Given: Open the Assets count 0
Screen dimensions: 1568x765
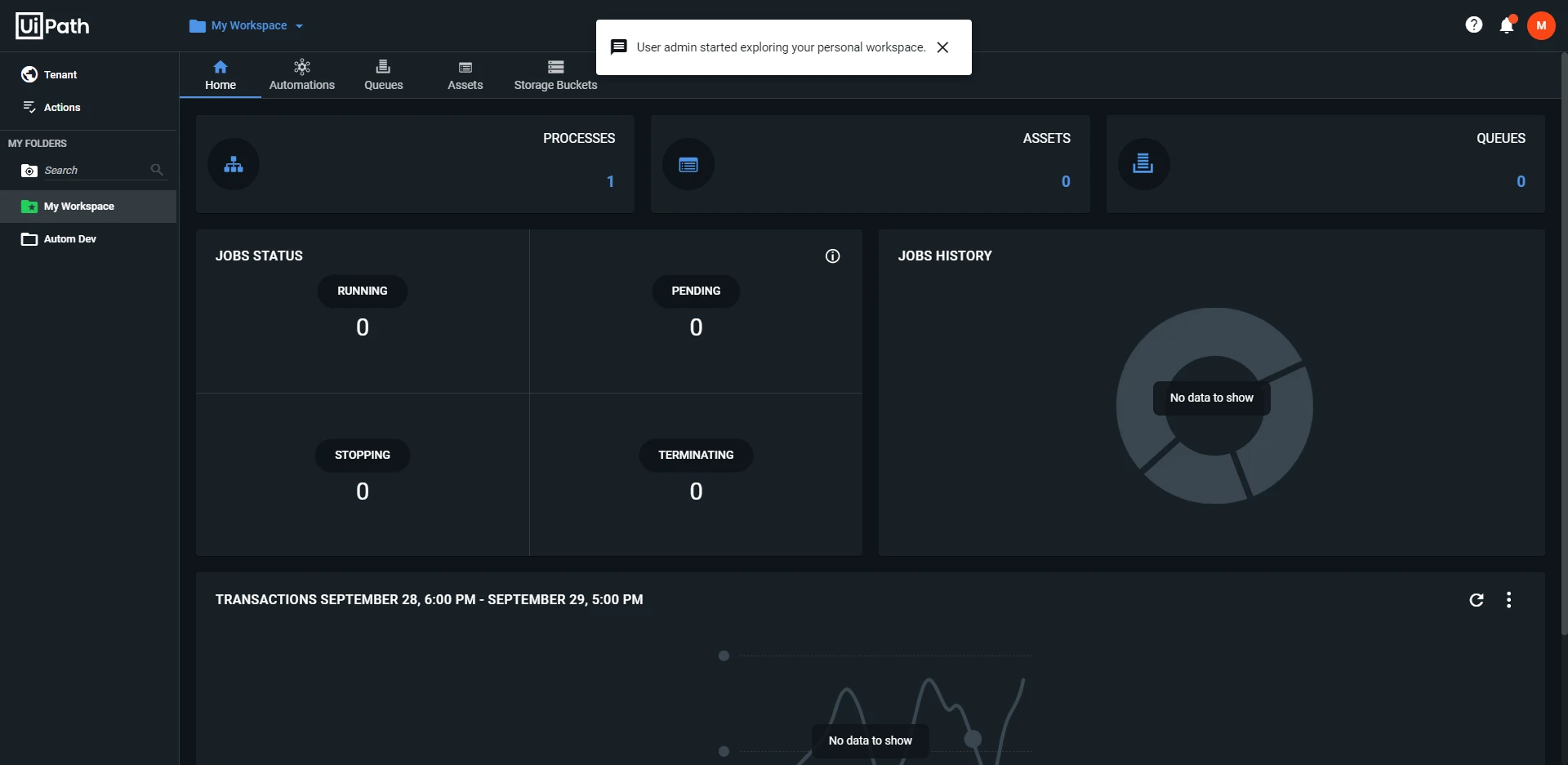Looking at the screenshot, I should coord(1066,181).
